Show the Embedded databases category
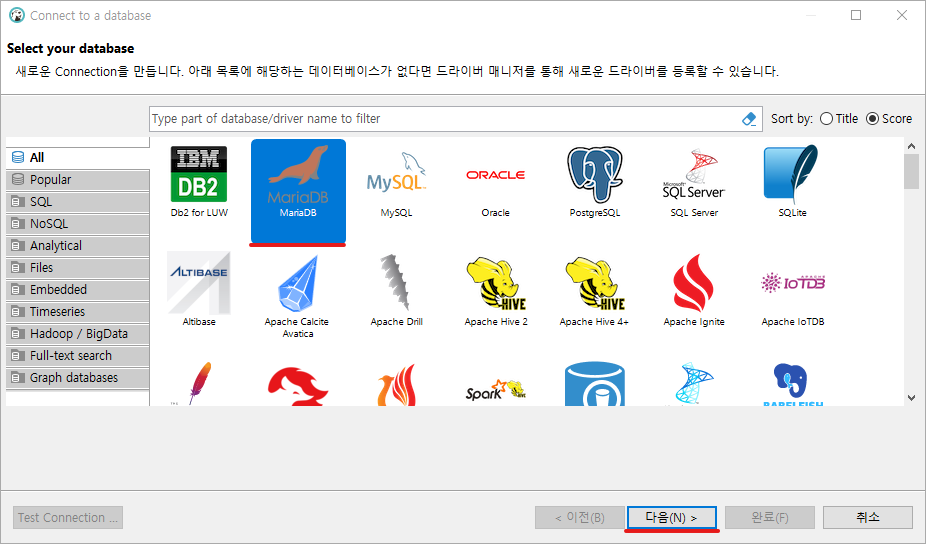 [77, 289]
